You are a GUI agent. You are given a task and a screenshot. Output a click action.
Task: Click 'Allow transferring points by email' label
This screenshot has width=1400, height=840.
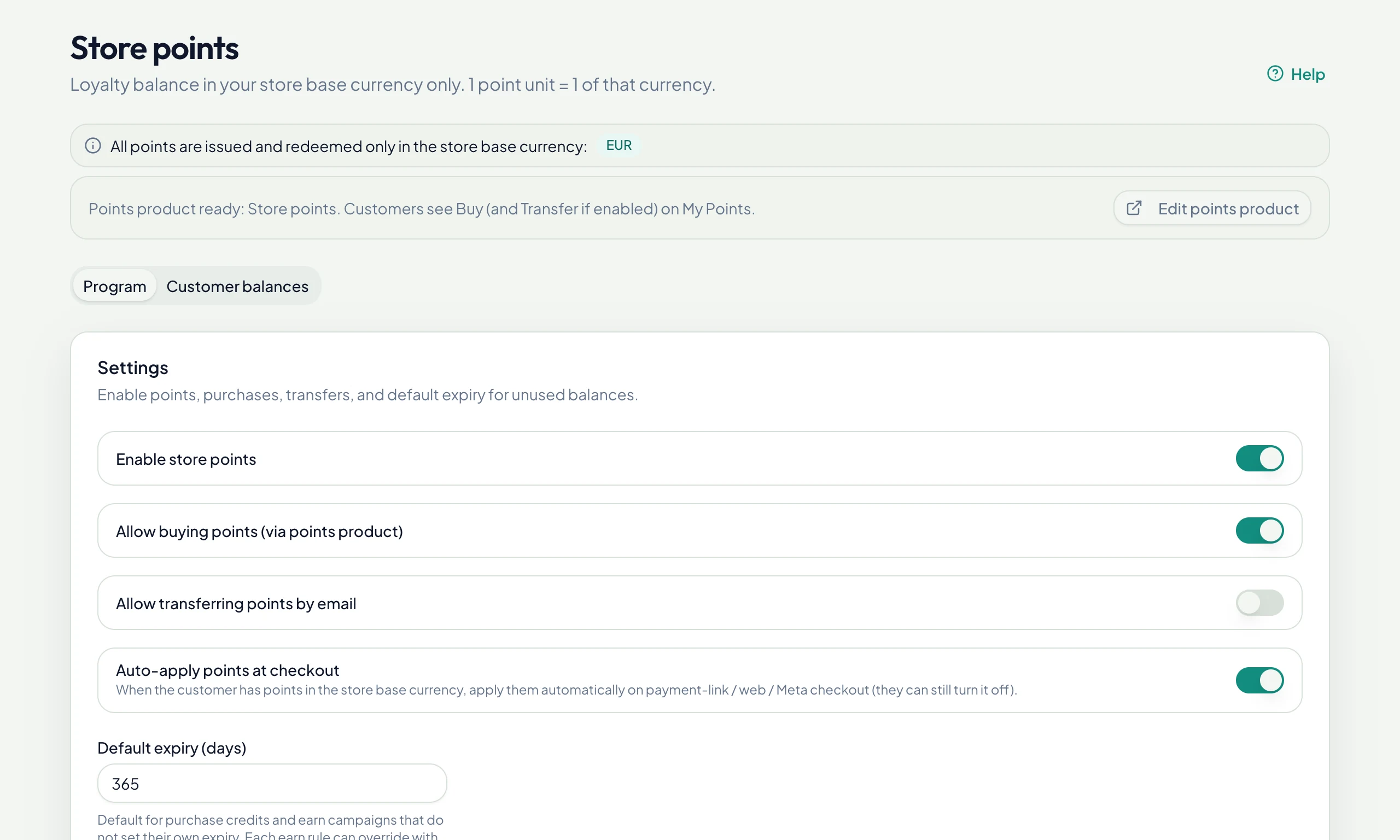(236, 603)
